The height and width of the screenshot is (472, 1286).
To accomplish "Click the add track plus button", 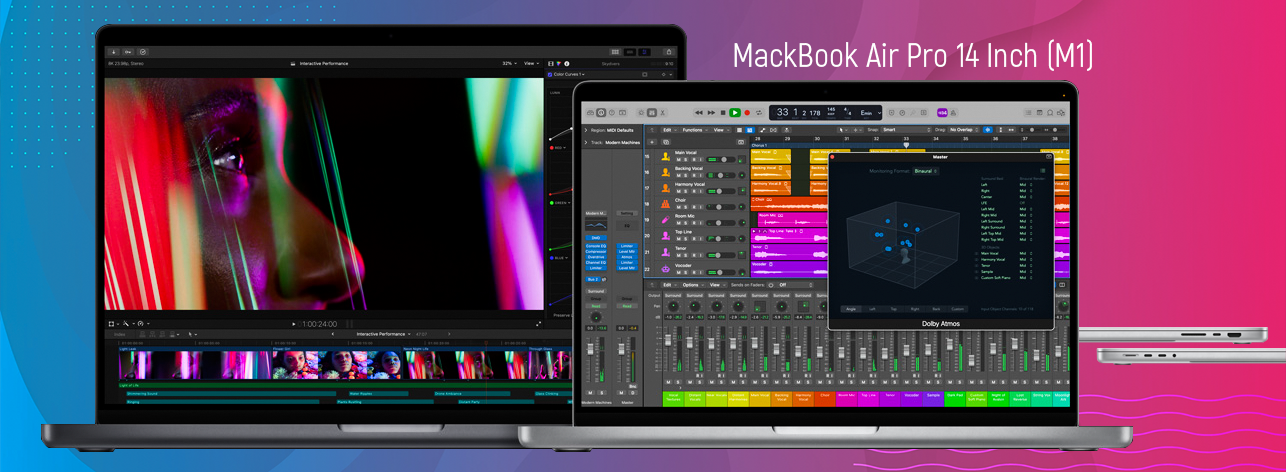I will [x=652, y=142].
